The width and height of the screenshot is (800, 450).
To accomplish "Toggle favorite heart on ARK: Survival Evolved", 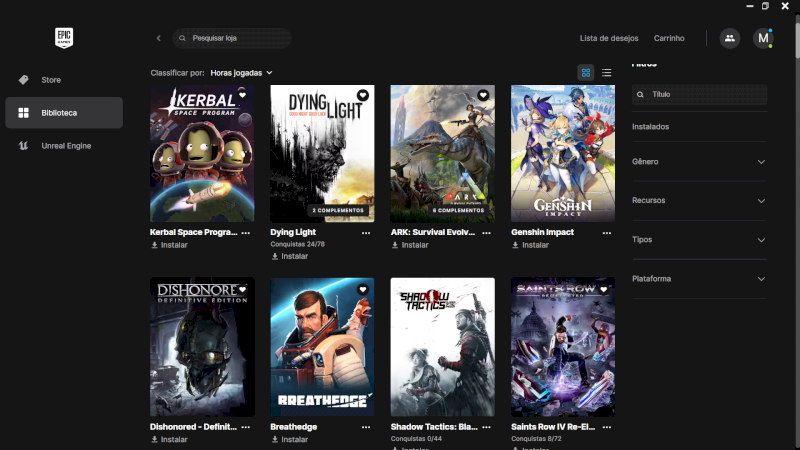I will click(483, 95).
